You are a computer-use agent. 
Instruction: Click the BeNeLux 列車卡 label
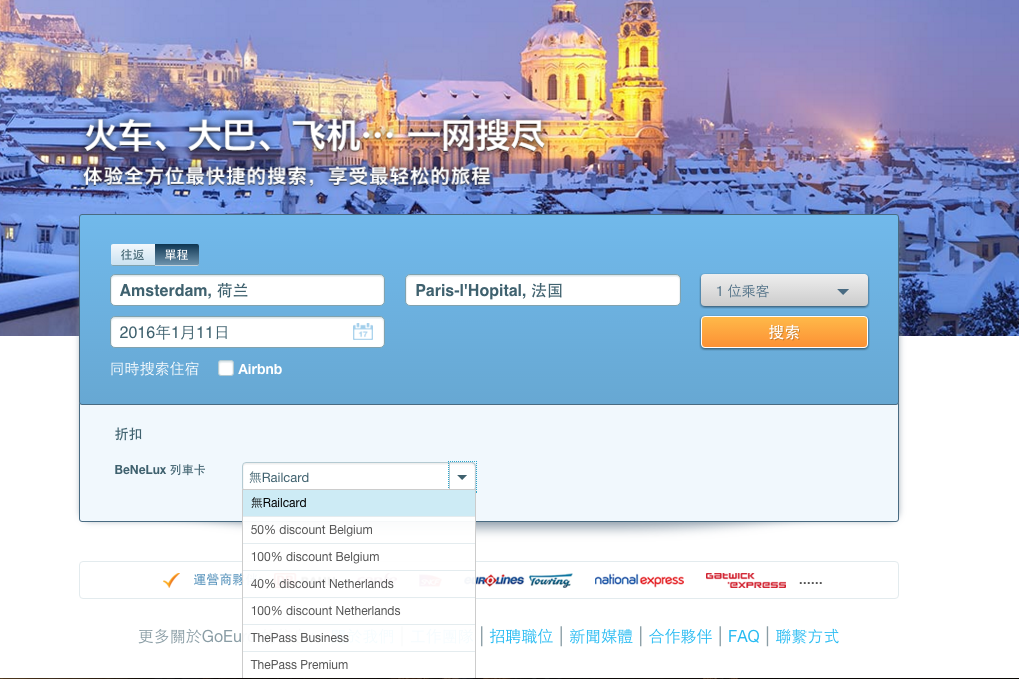point(160,470)
